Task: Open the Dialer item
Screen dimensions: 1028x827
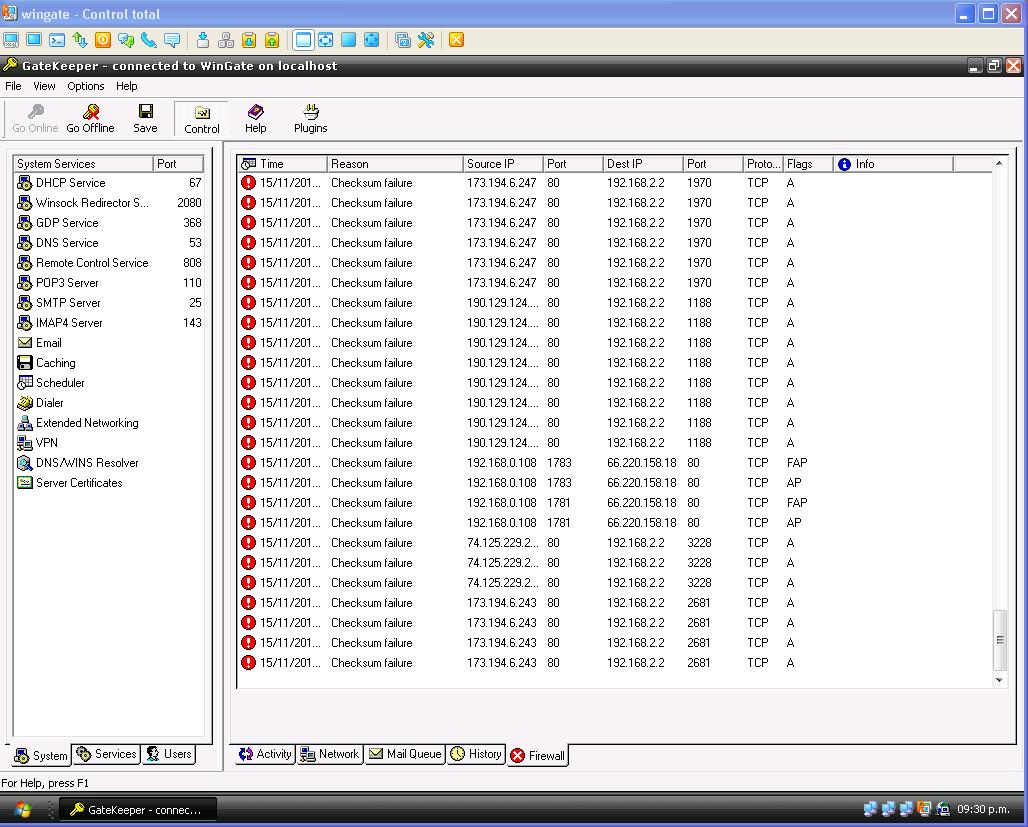Action: pyautogui.click(x=40, y=403)
